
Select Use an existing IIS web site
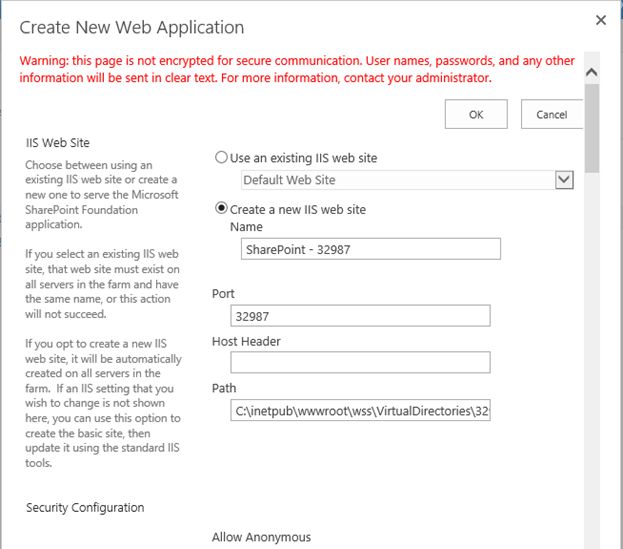pyautogui.click(x=222, y=158)
